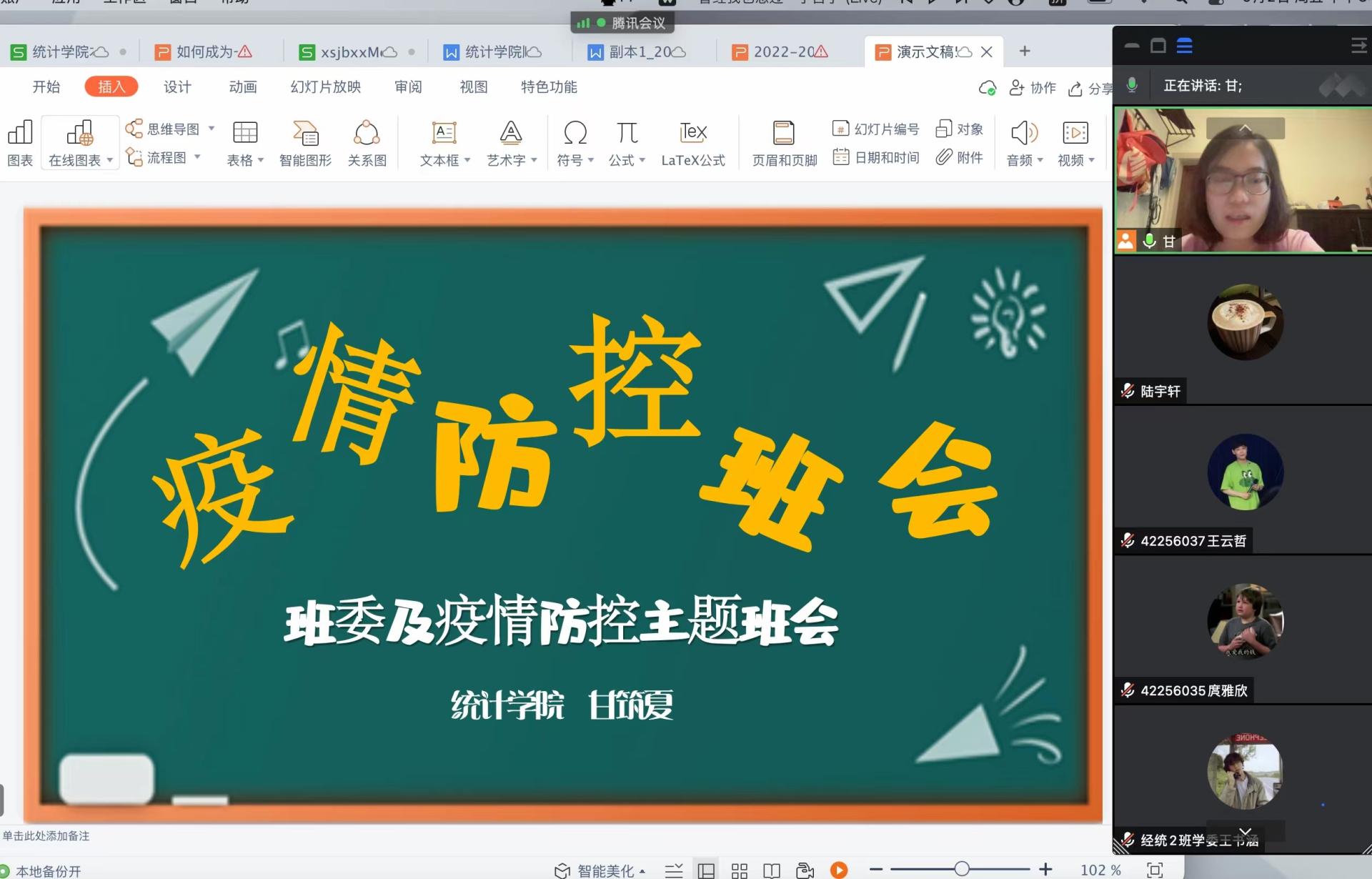
Task: Switch to slide sorter grid view
Action: click(740, 870)
